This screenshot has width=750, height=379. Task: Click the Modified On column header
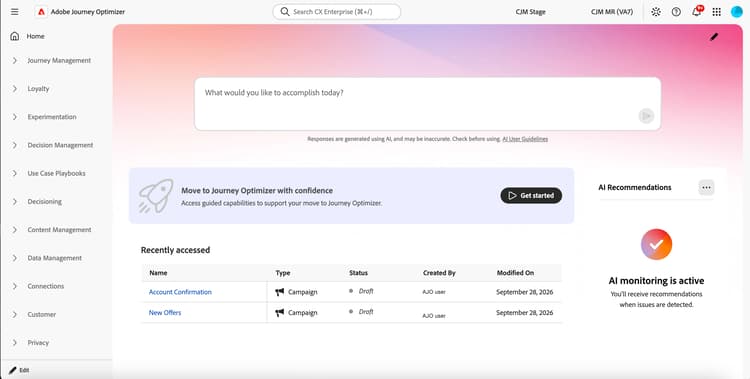pyautogui.click(x=515, y=273)
